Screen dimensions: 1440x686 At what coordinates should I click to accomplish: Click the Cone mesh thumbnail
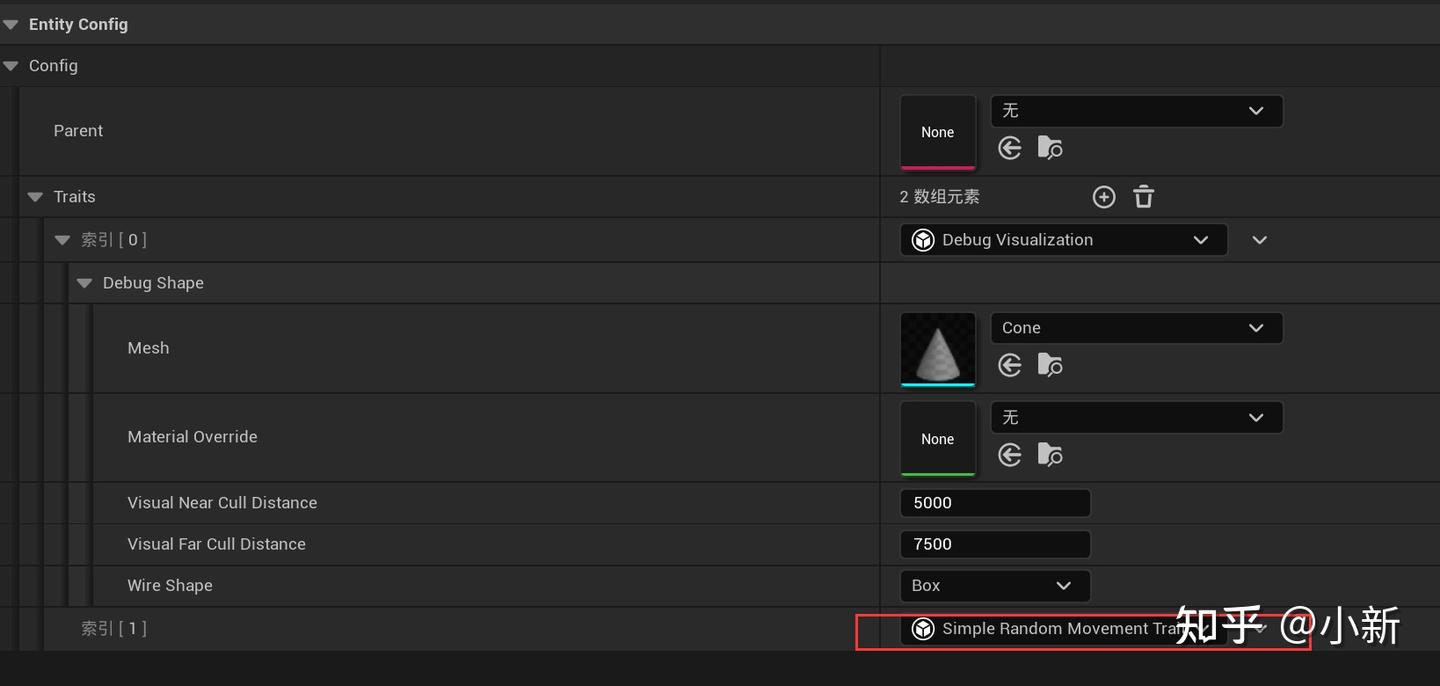tap(937, 349)
